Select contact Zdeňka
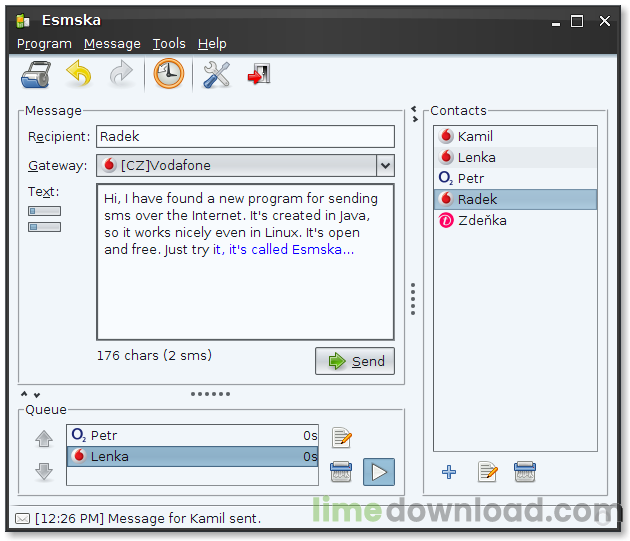 (x=515, y=220)
